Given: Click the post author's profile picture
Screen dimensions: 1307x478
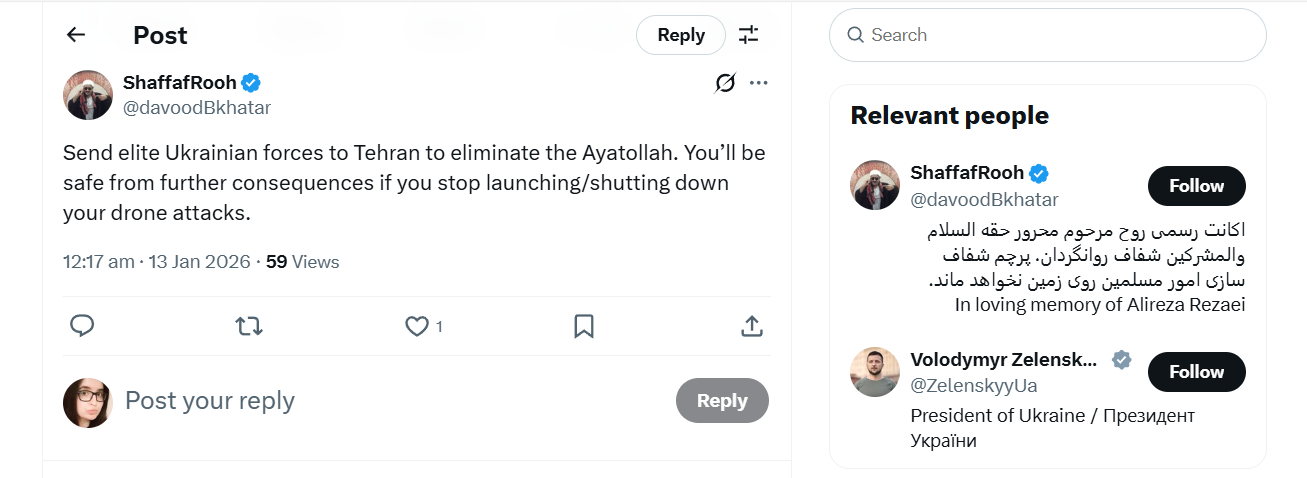Looking at the screenshot, I should click(x=88, y=95).
